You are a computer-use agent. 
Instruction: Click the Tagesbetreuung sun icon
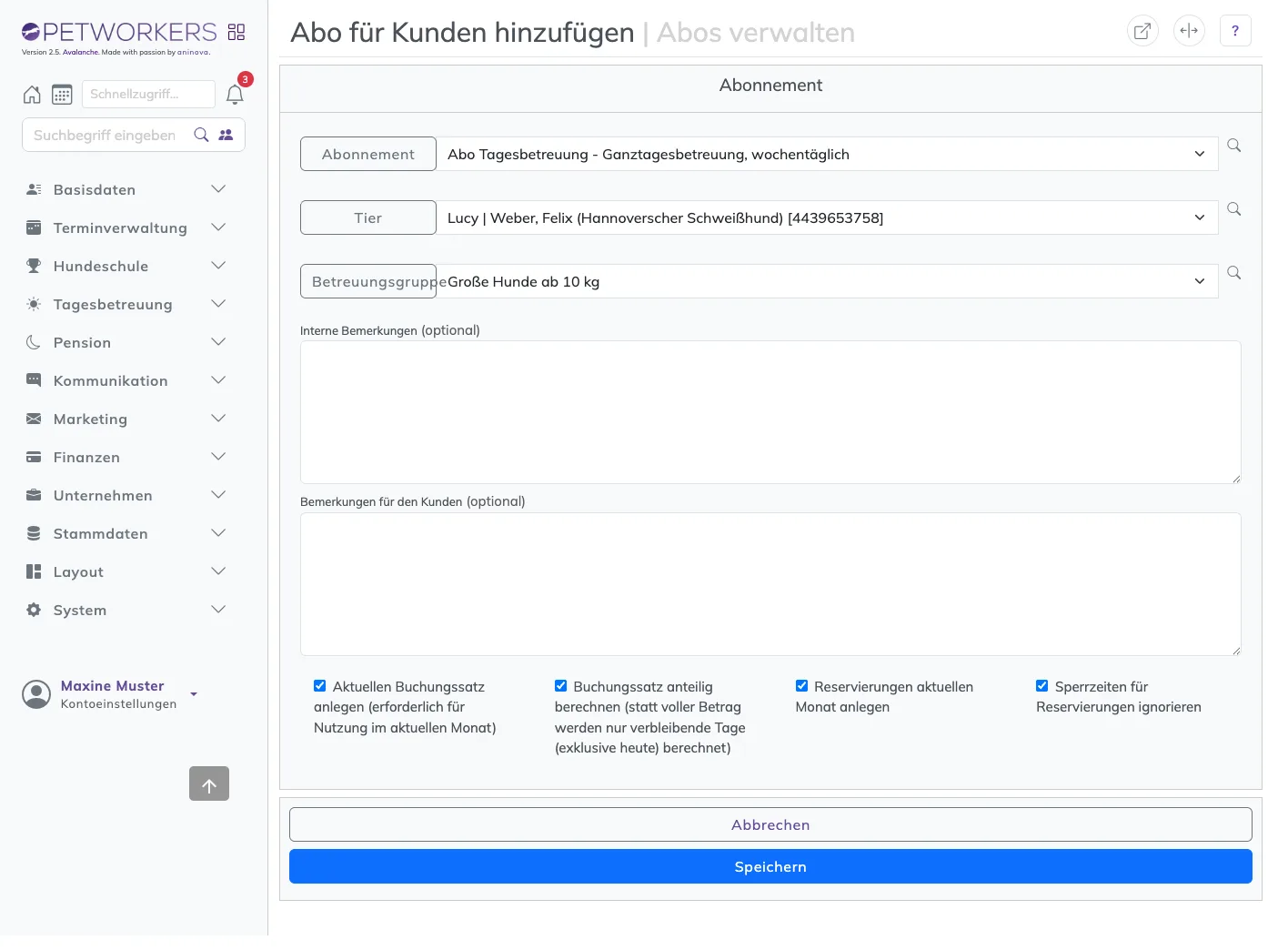(x=34, y=304)
